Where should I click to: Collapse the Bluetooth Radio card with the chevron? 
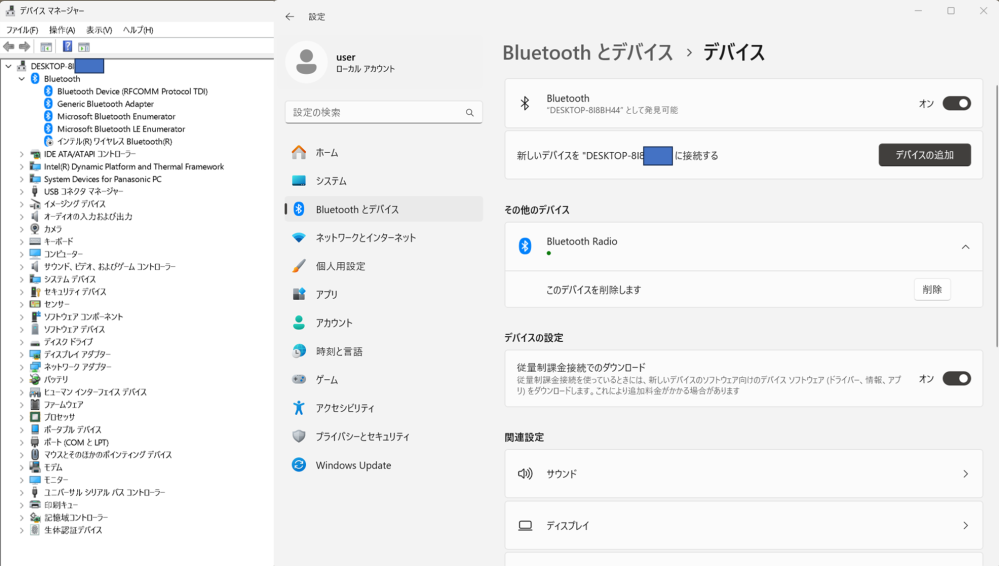click(x=966, y=247)
